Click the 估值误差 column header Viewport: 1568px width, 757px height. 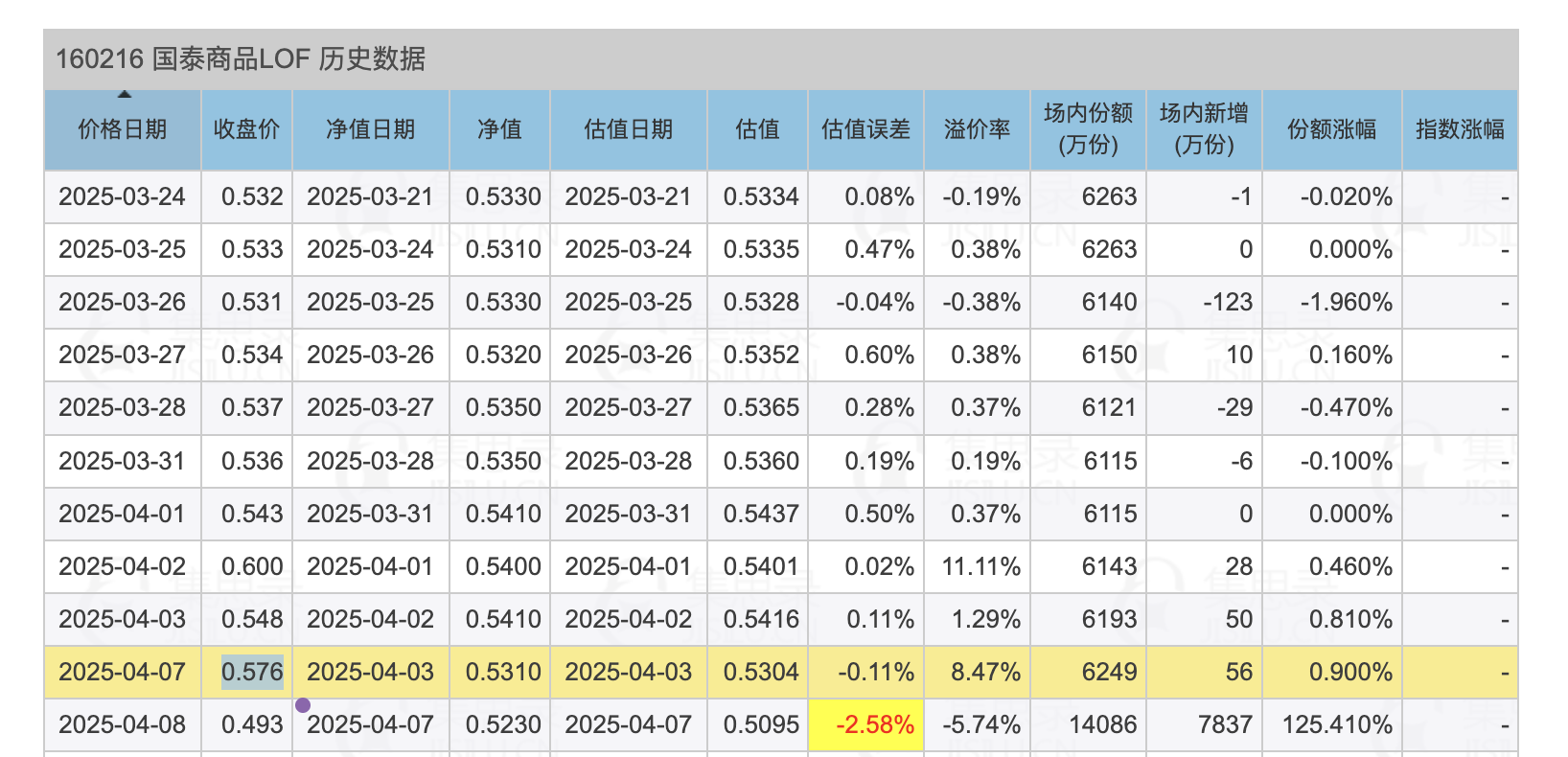point(865,130)
